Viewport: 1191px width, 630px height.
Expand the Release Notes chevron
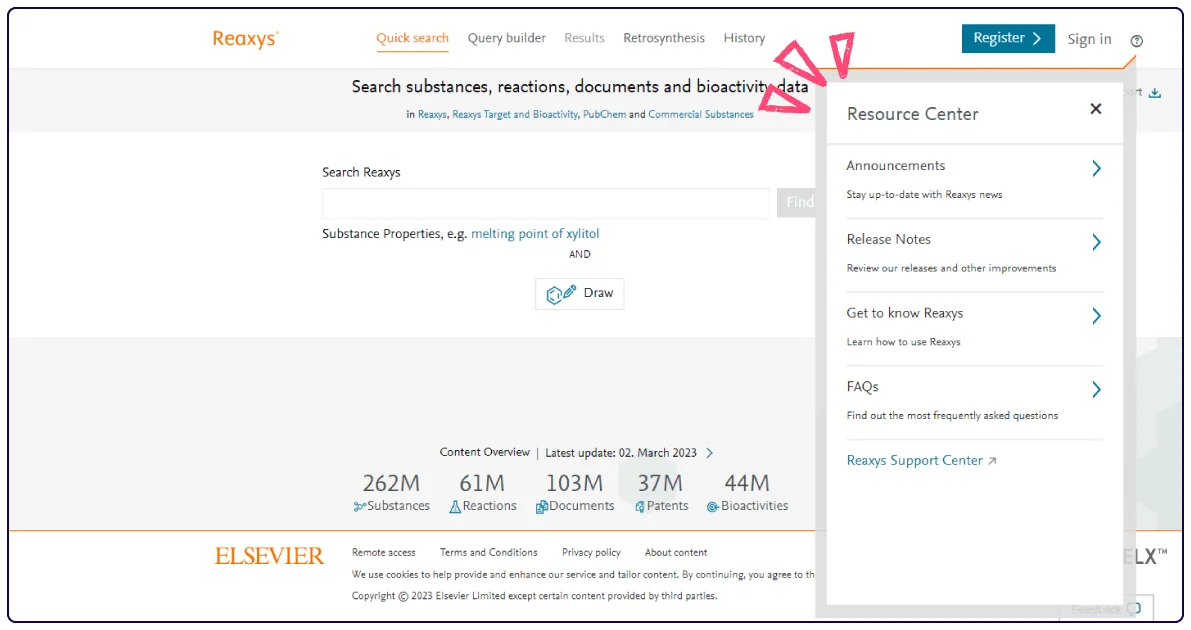click(x=1096, y=242)
